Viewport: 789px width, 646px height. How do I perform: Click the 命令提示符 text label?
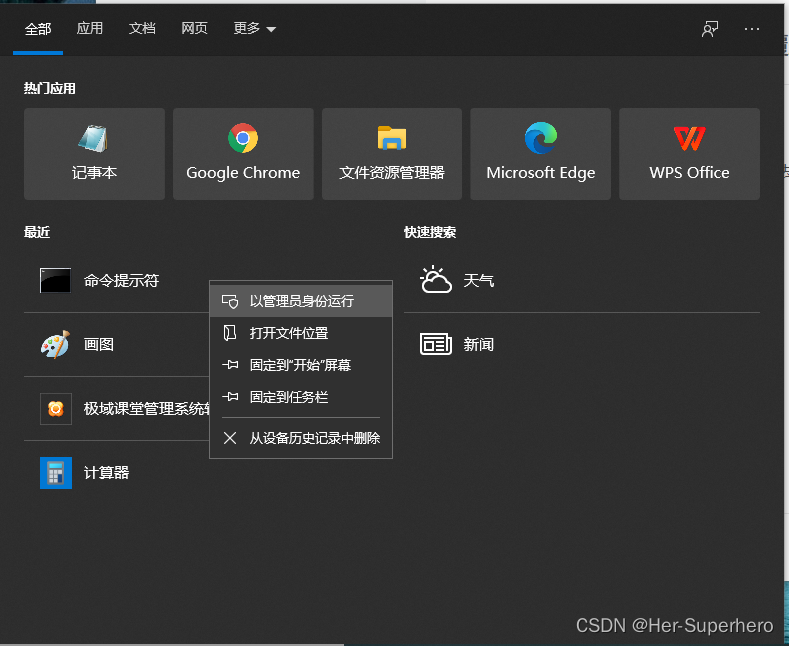point(121,280)
